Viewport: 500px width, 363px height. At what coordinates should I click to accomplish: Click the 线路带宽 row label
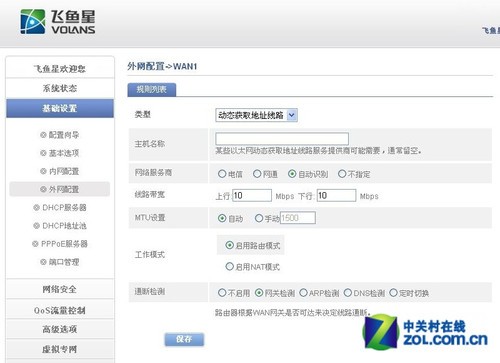pyautogui.click(x=150, y=195)
